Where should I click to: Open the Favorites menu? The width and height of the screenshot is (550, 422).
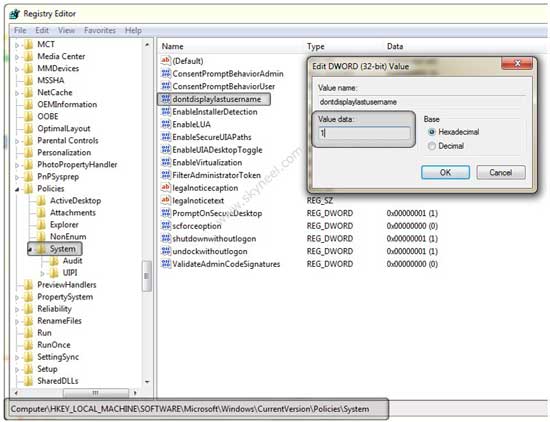[x=100, y=31]
